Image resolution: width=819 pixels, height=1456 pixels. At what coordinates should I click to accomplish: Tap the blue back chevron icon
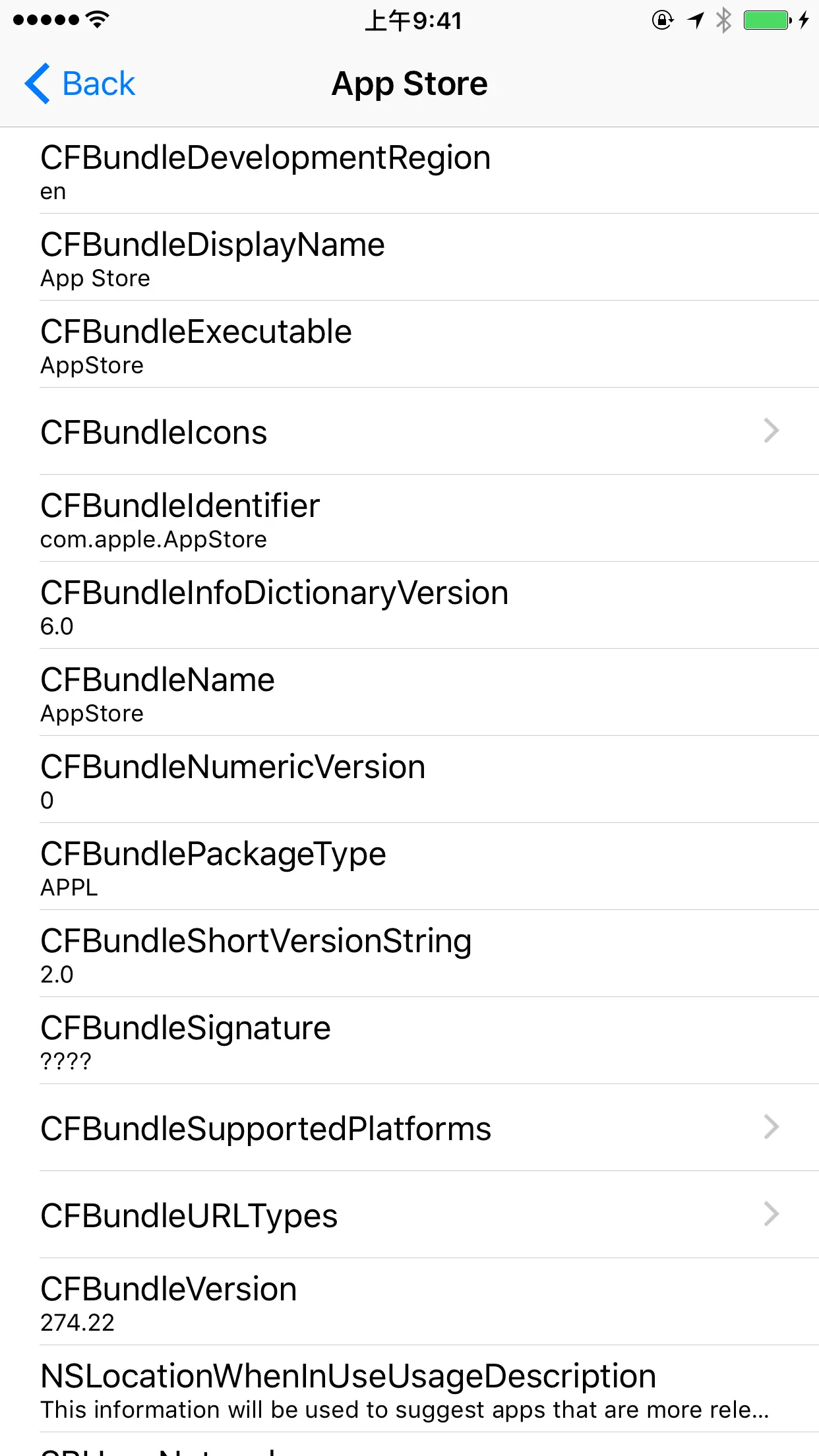38,84
